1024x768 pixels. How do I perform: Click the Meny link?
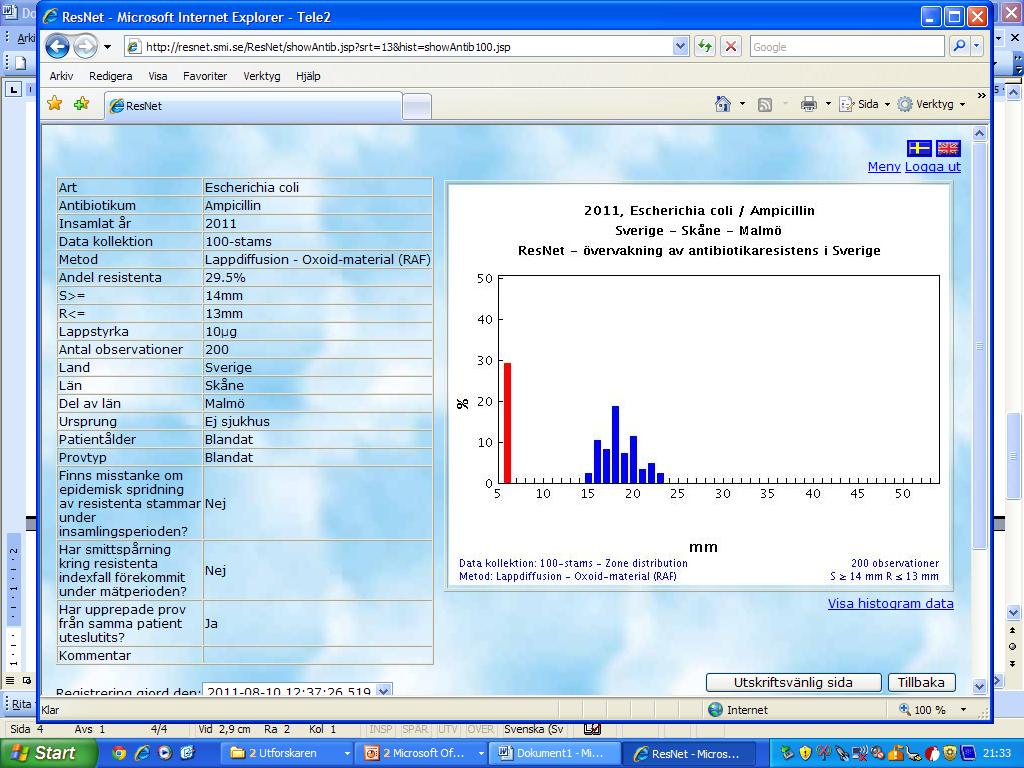click(884, 167)
